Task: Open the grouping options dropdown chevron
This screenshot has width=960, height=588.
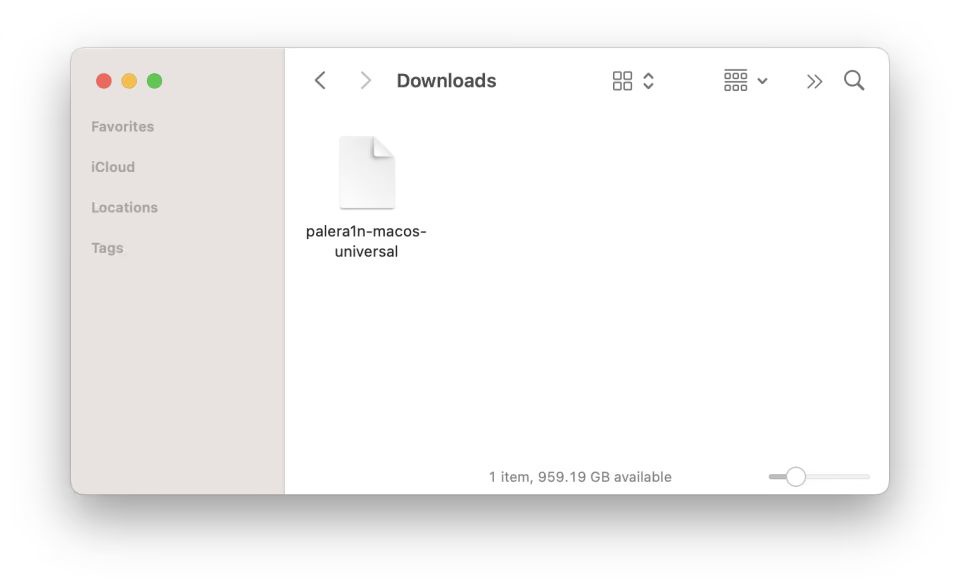Action: tap(762, 81)
